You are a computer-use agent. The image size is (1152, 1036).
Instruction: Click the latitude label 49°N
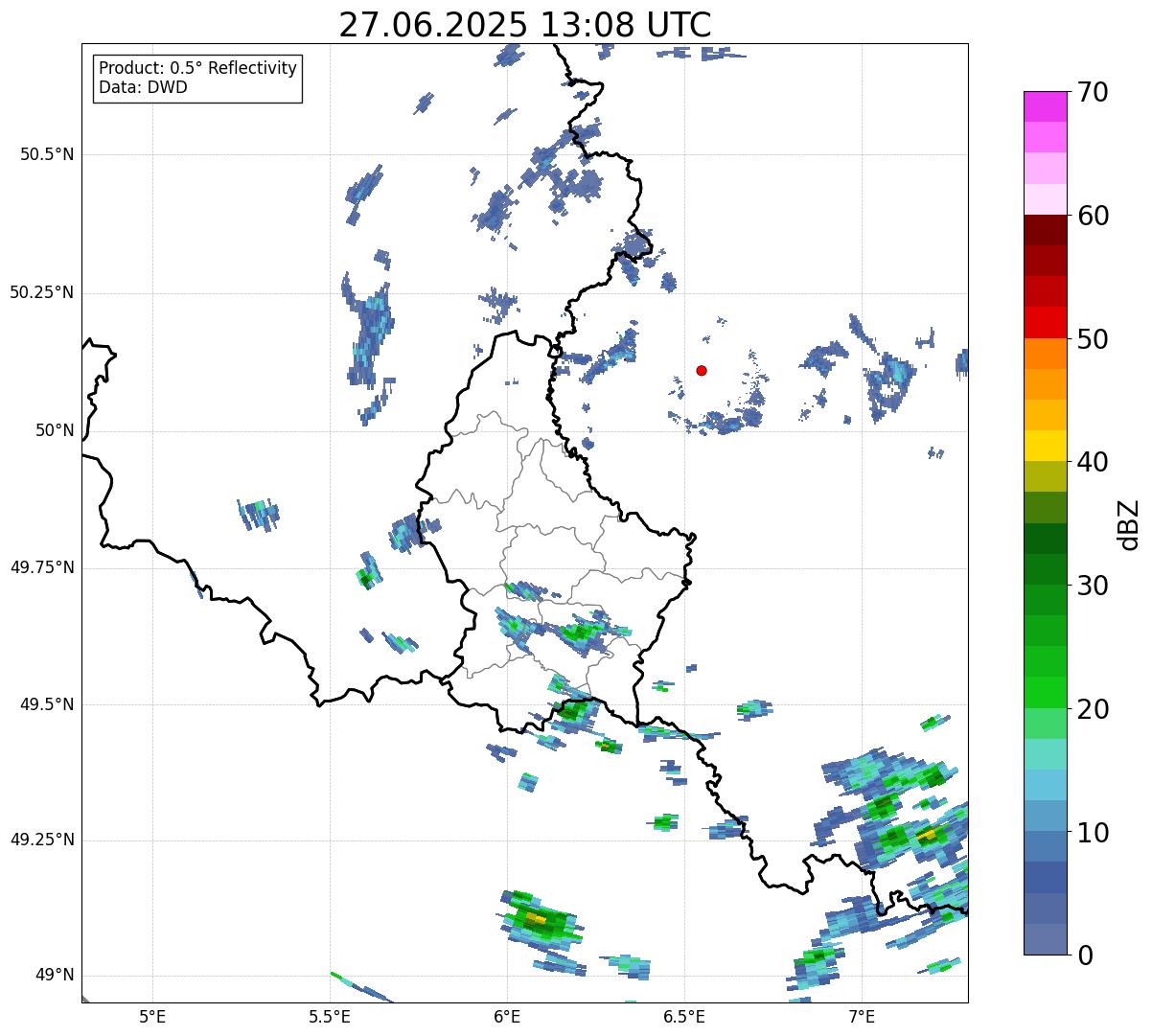pyautogui.click(x=55, y=976)
